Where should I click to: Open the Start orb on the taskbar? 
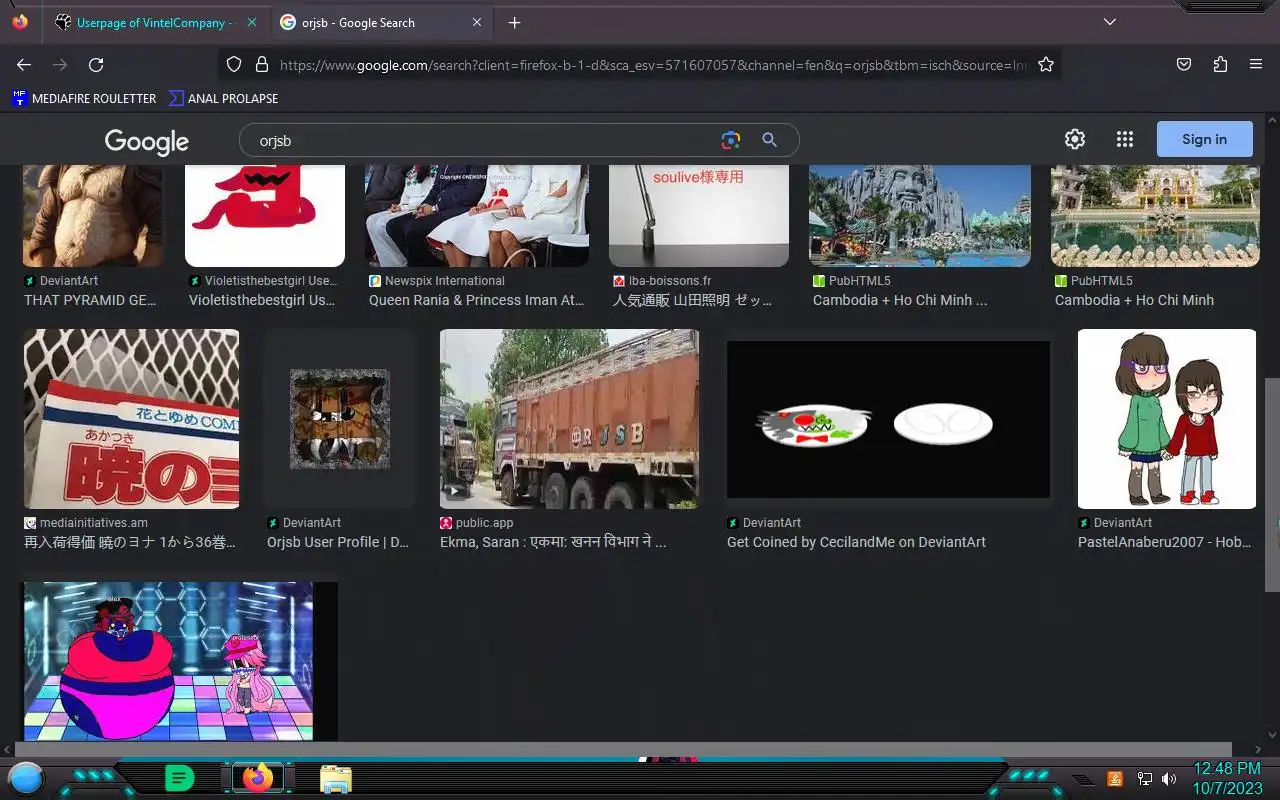point(26,778)
